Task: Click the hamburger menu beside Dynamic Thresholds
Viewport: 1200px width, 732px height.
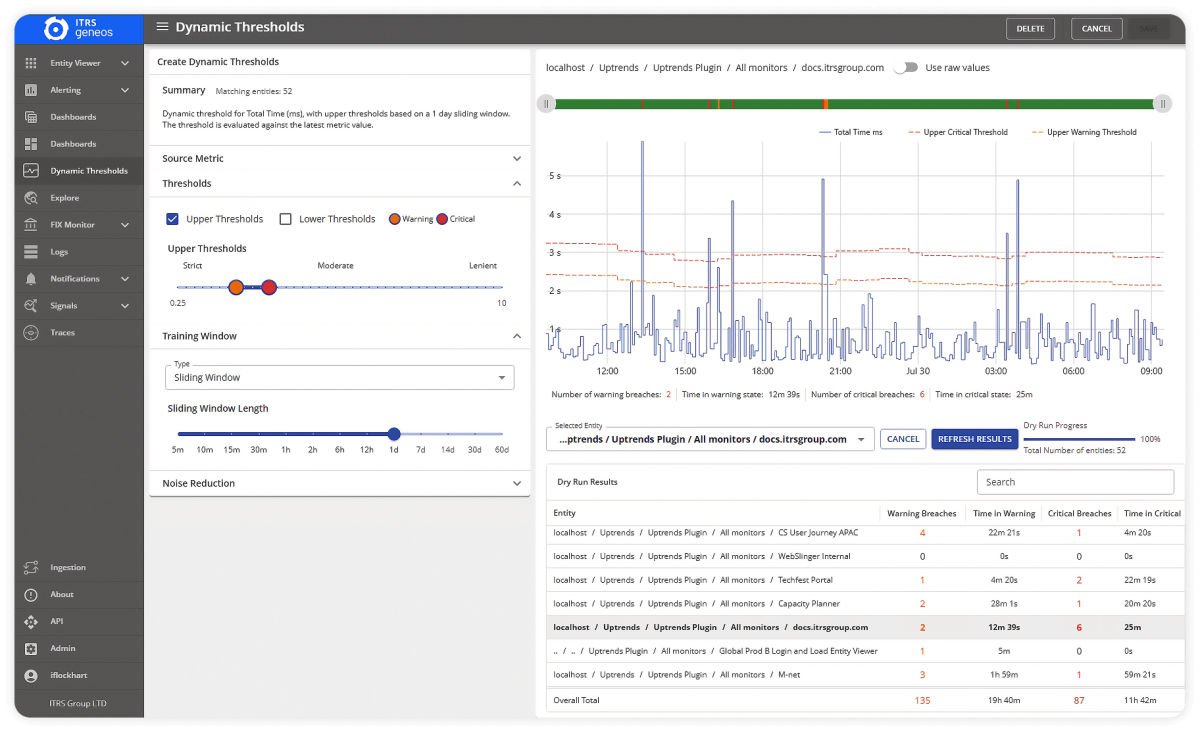Action: tap(160, 27)
